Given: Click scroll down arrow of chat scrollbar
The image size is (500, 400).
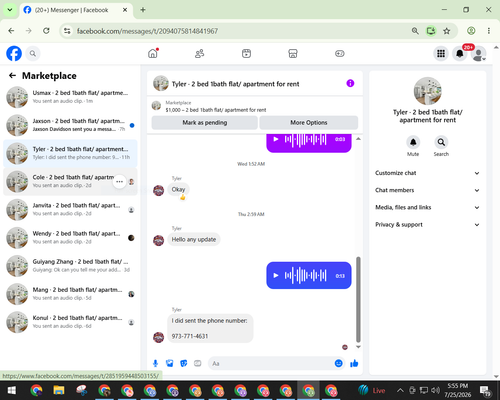Looking at the screenshot, I should (358, 347).
